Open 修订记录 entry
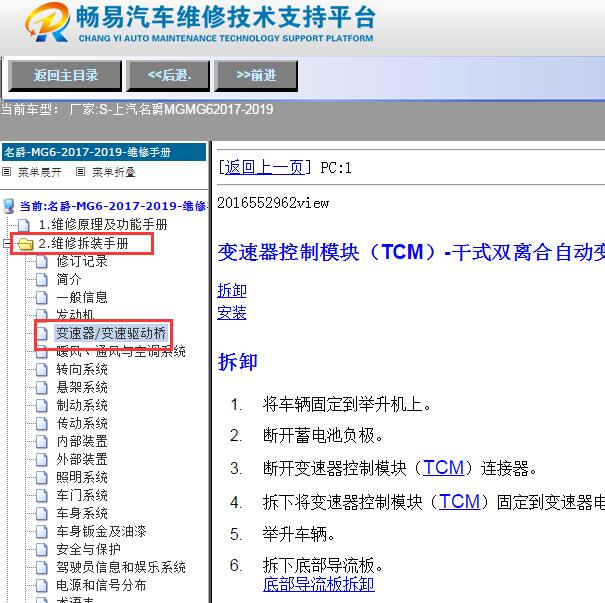605x603 pixels. tap(82, 261)
